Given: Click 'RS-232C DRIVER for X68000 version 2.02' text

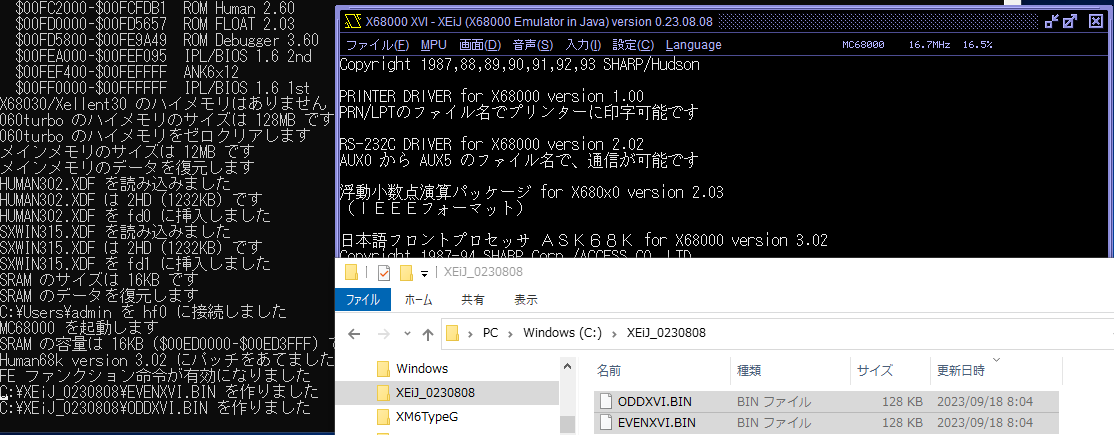Looking at the screenshot, I should (x=492, y=144).
